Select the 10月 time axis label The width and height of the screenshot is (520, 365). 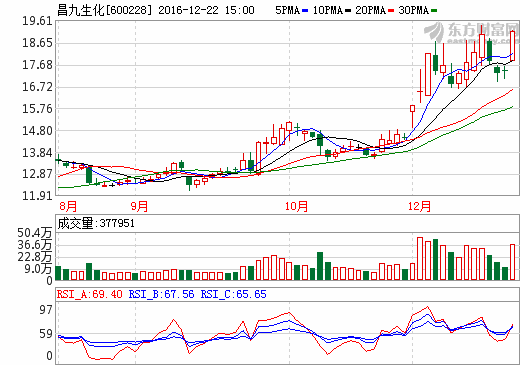pos(296,206)
